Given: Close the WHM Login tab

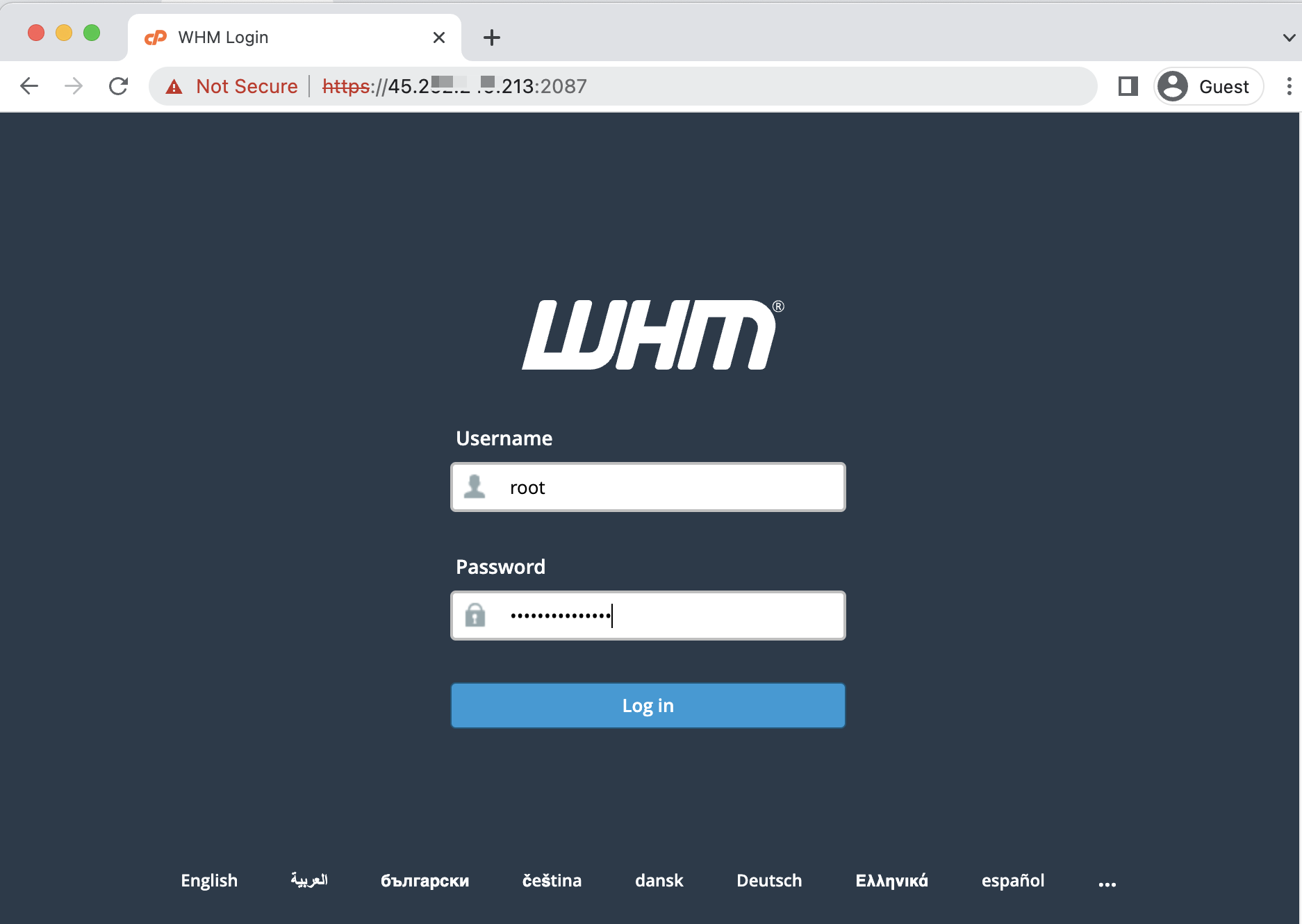Looking at the screenshot, I should click(439, 38).
